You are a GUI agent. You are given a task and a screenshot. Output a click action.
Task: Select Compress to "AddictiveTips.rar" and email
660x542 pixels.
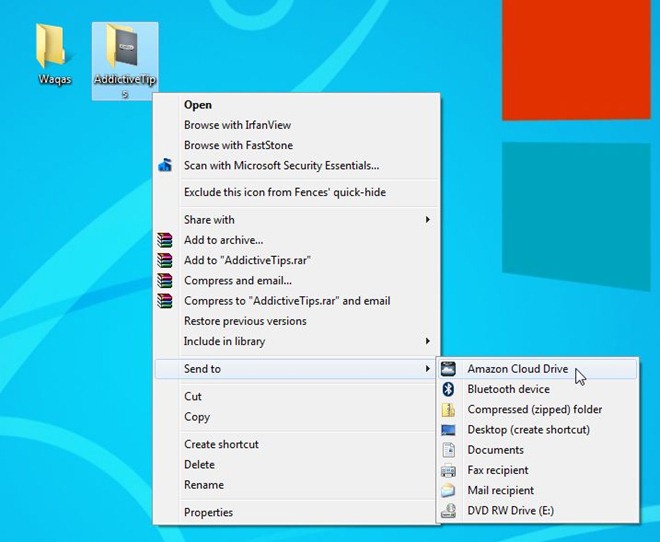pos(296,300)
